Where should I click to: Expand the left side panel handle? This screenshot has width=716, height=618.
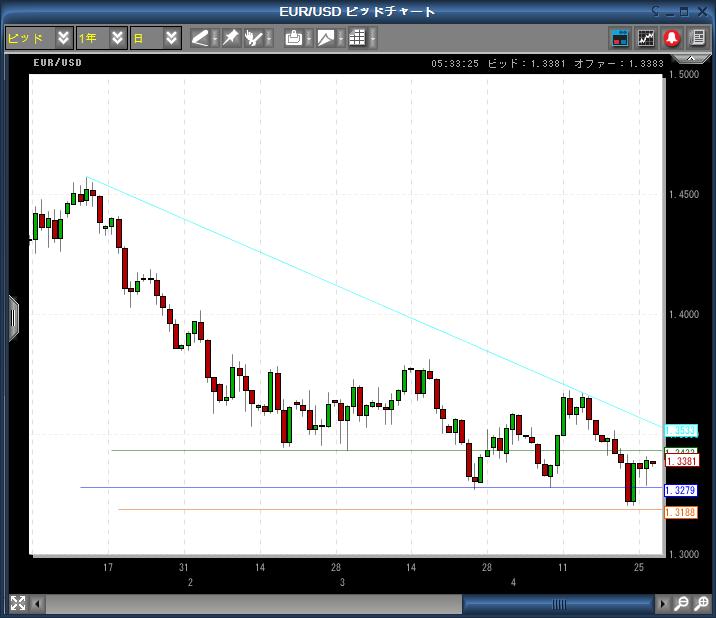pyautogui.click(x=13, y=318)
